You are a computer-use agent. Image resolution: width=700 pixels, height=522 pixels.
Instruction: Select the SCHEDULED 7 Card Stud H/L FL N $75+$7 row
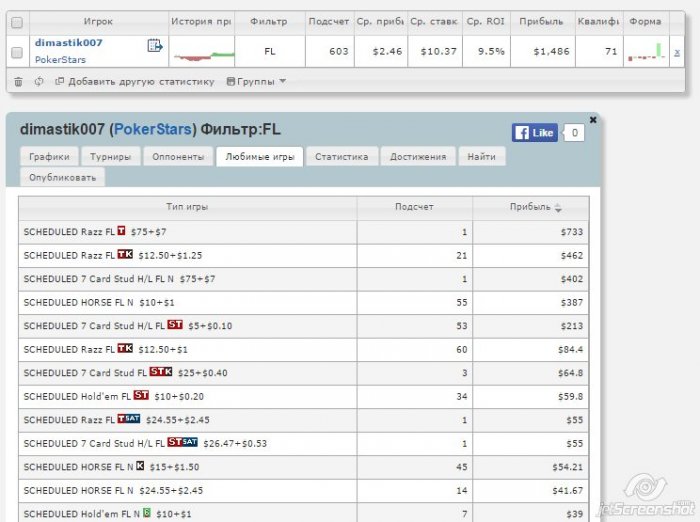click(x=304, y=279)
